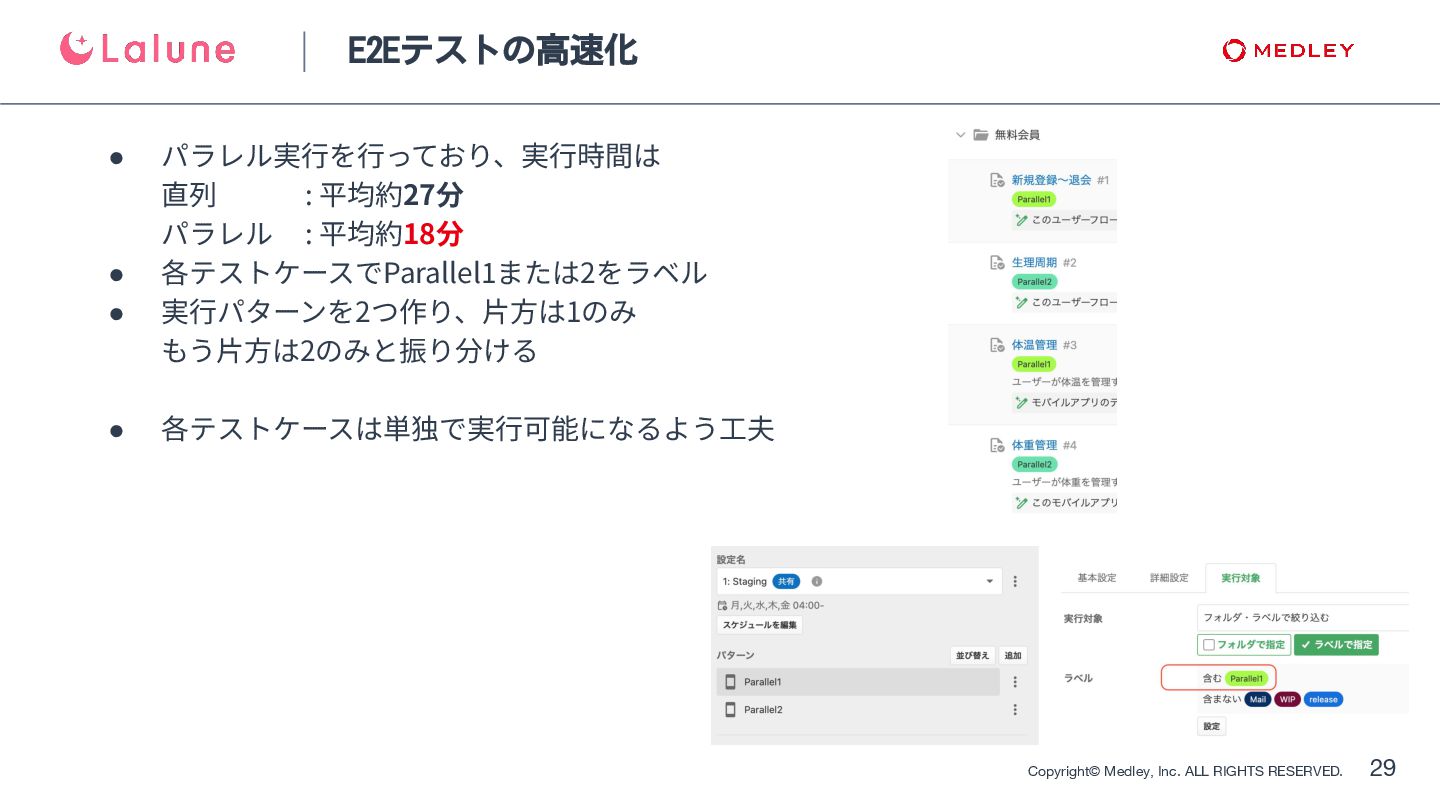This screenshot has width=1440, height=810.
Task: Click the test case icon beside 体温管理
Action: [x=996, y=345]
